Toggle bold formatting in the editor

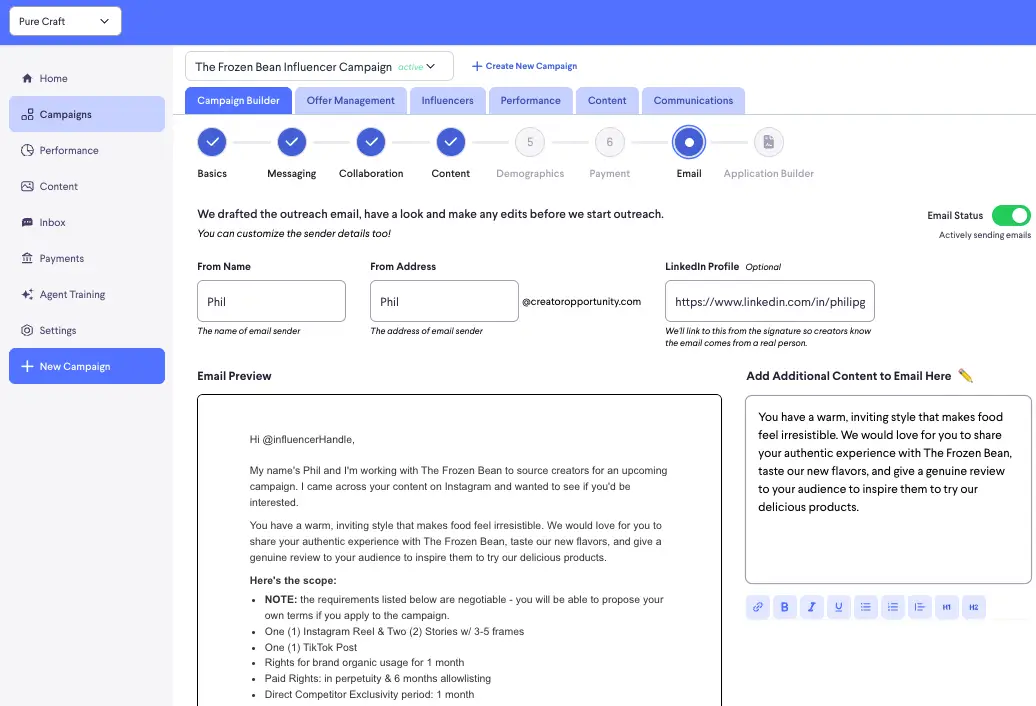tap(785, 607)
